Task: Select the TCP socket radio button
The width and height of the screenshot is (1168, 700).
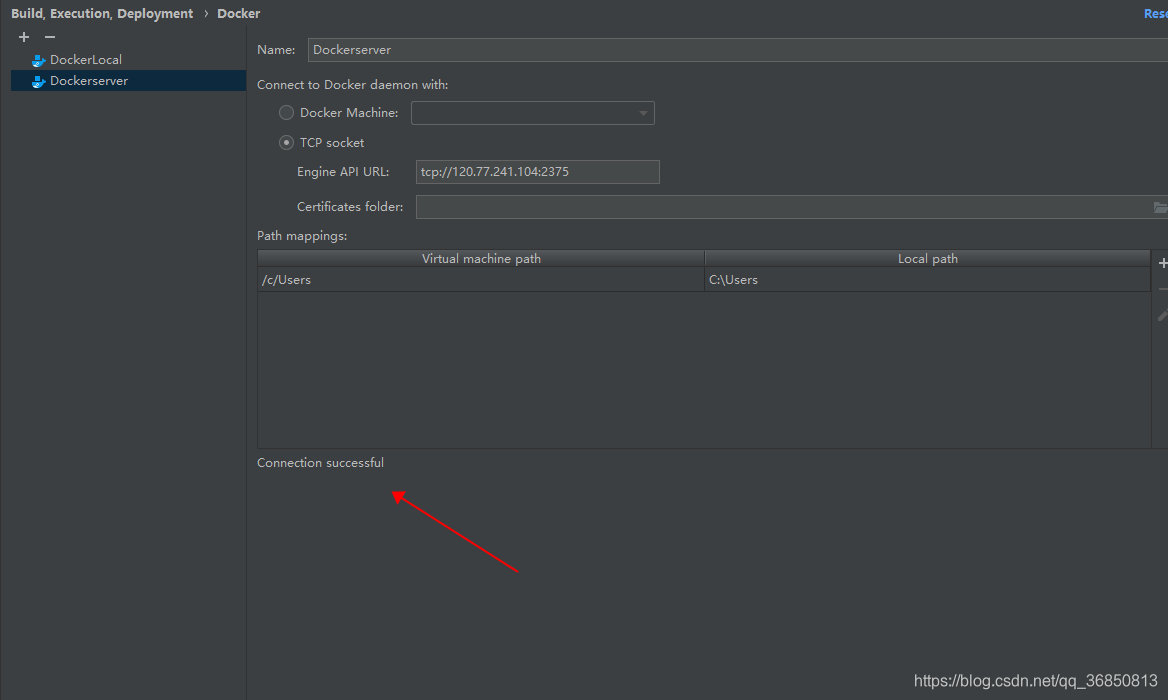Action: tap(286, 142)
